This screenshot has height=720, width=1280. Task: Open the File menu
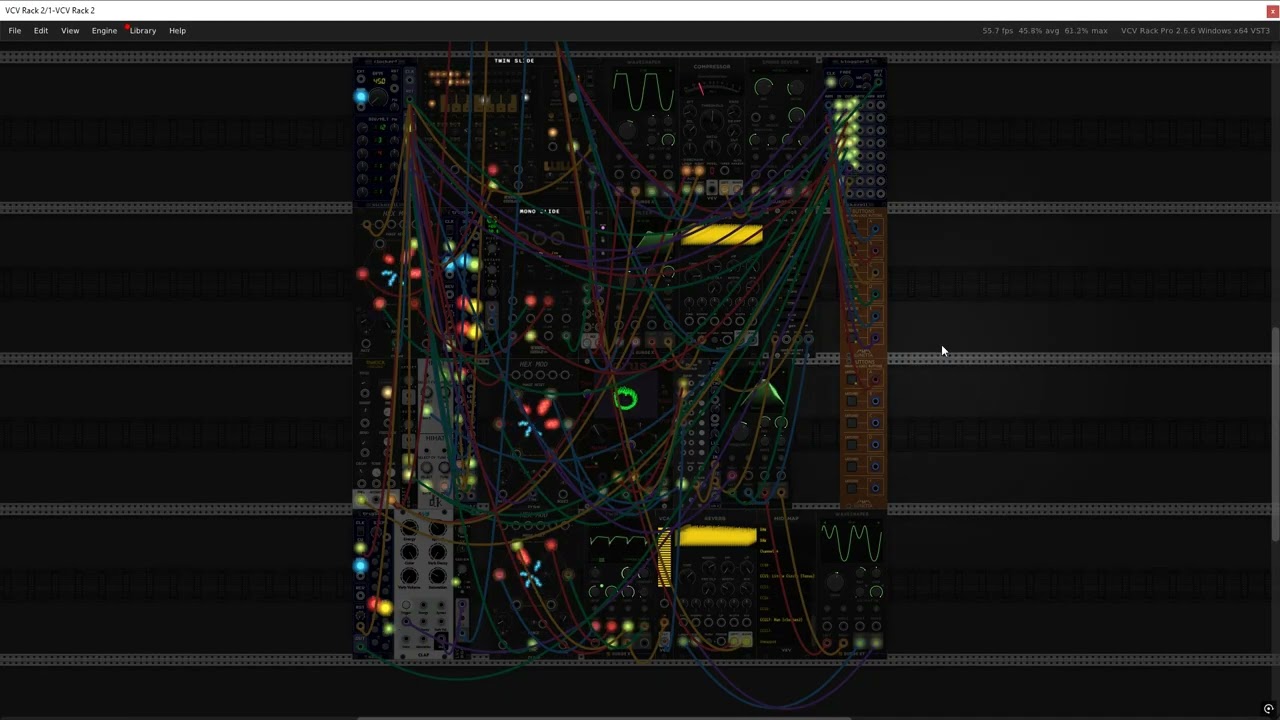coord(15,30)
